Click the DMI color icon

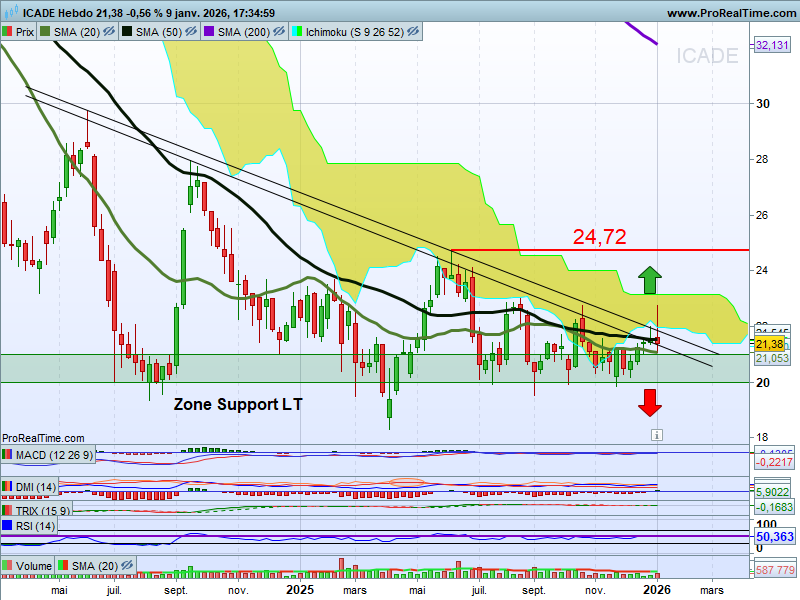coord(7,486)
